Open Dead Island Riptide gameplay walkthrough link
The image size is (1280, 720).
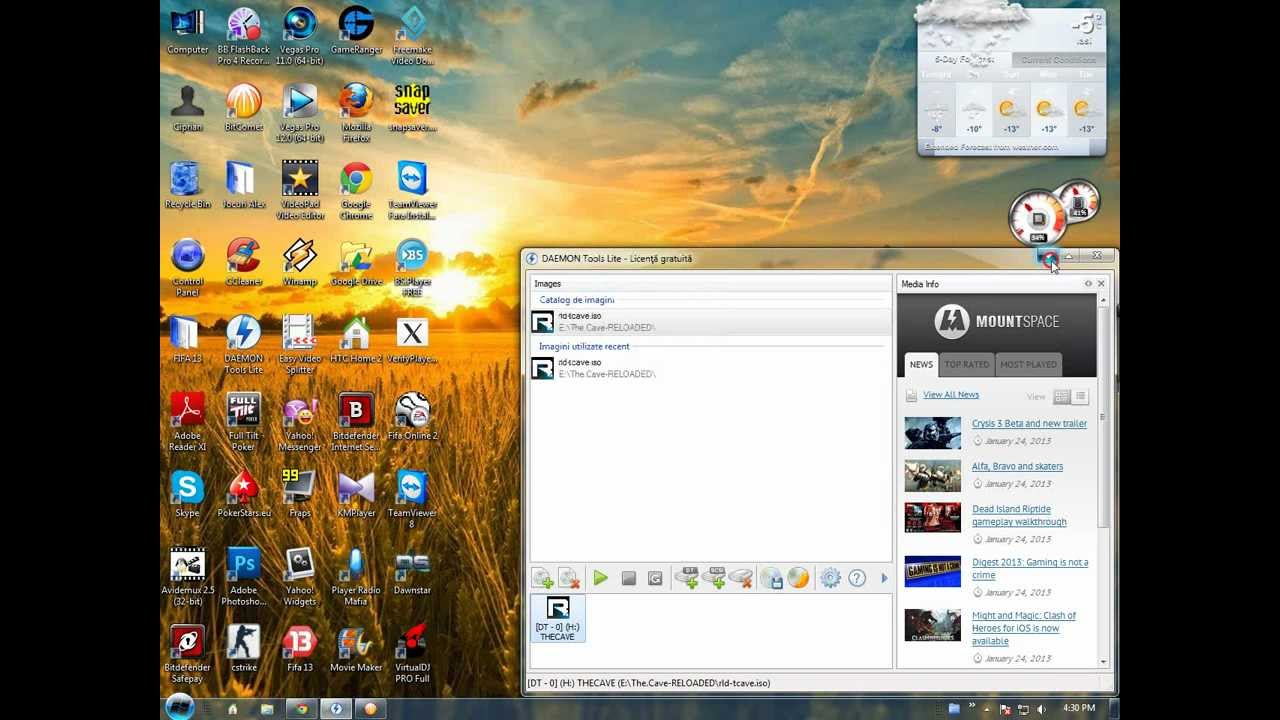point(1019,515)
